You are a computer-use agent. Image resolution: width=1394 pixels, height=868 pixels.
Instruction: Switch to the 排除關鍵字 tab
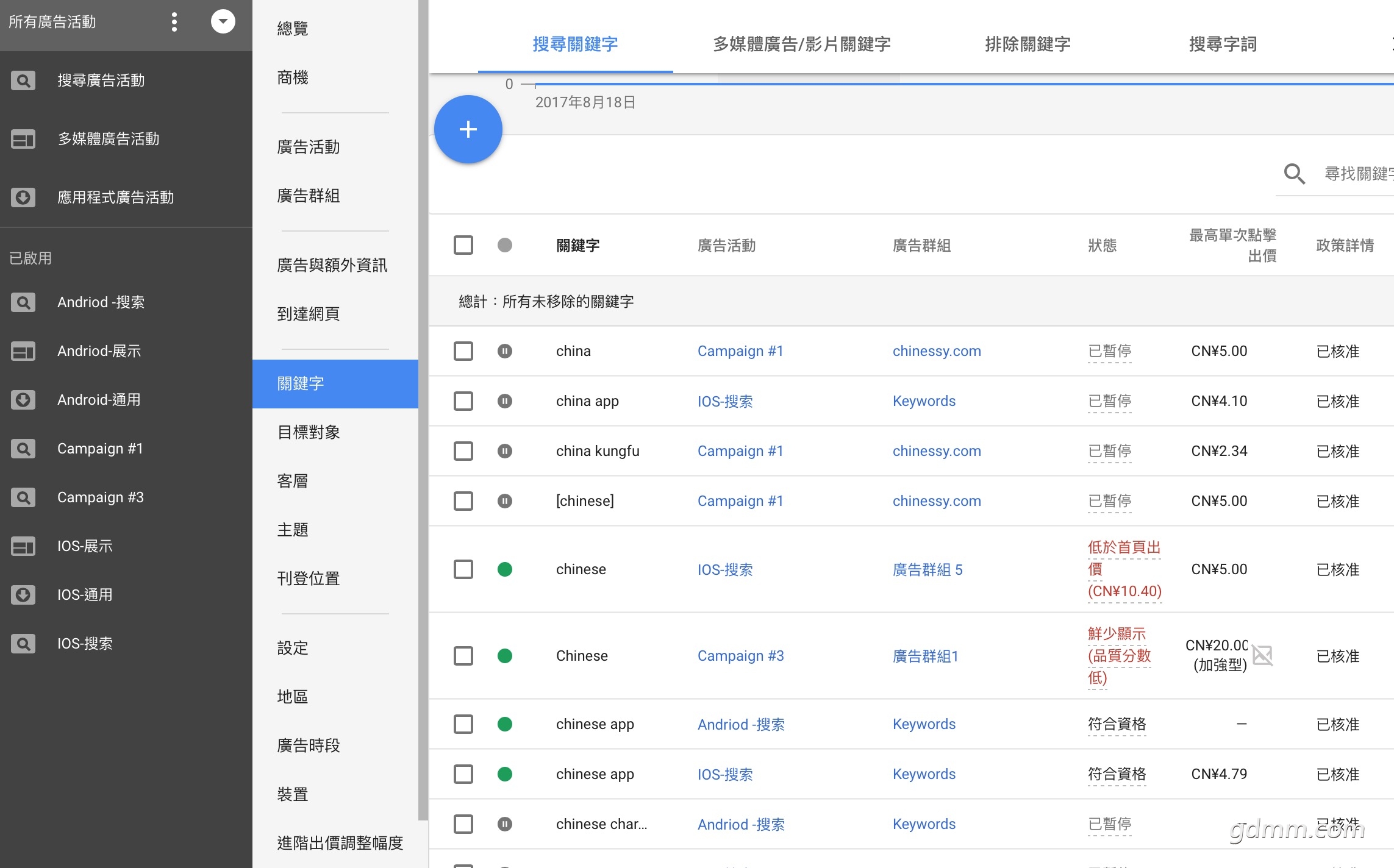tap(1028, 44)
